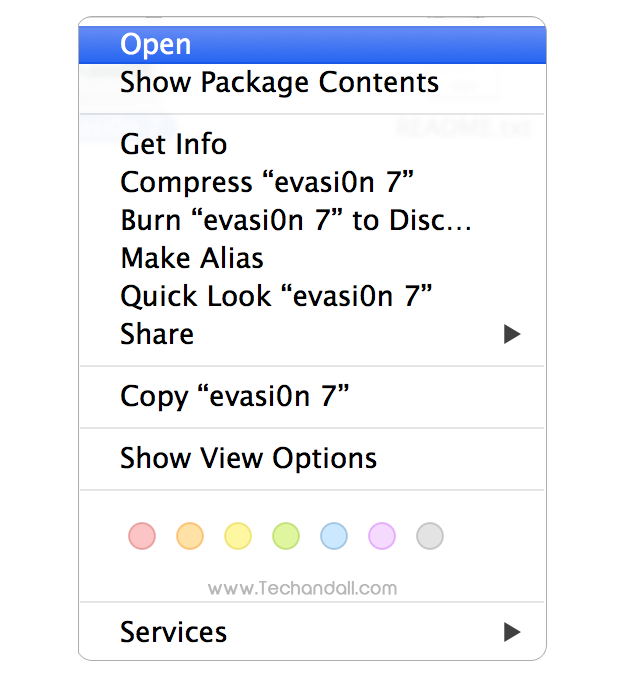Compress the evasi0n 7 item

coord(267,183)
